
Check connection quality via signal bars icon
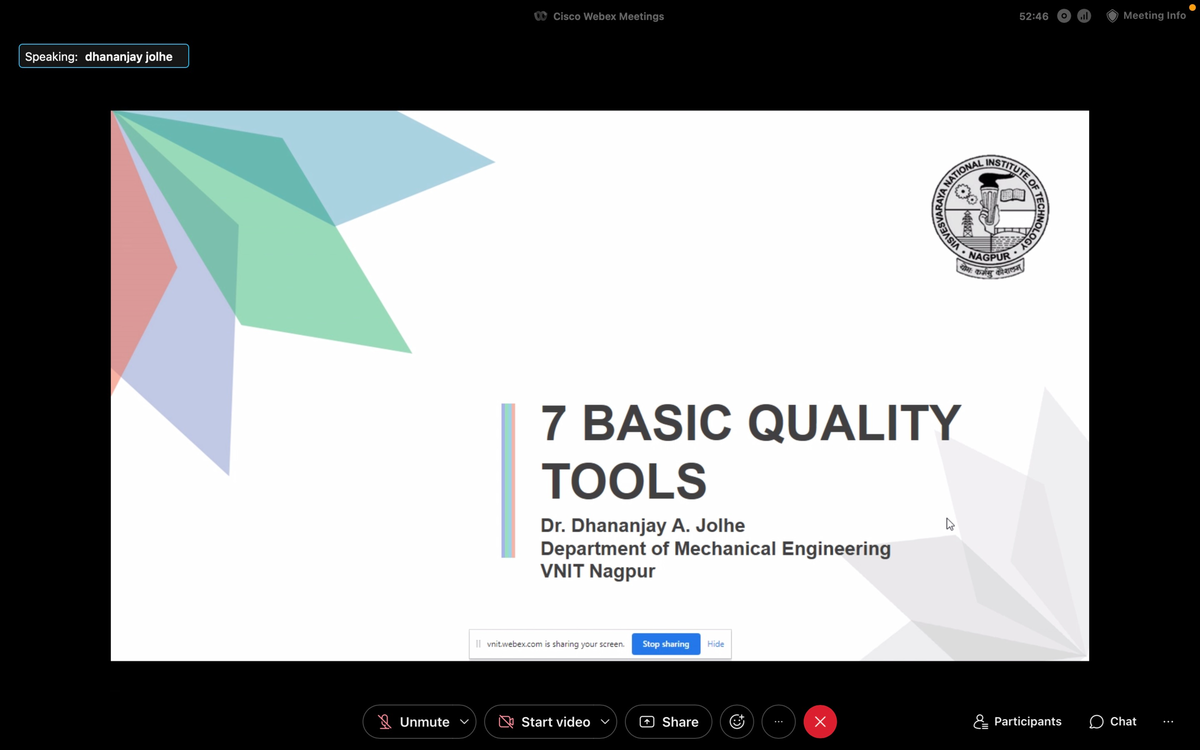tap(1083, 15)
